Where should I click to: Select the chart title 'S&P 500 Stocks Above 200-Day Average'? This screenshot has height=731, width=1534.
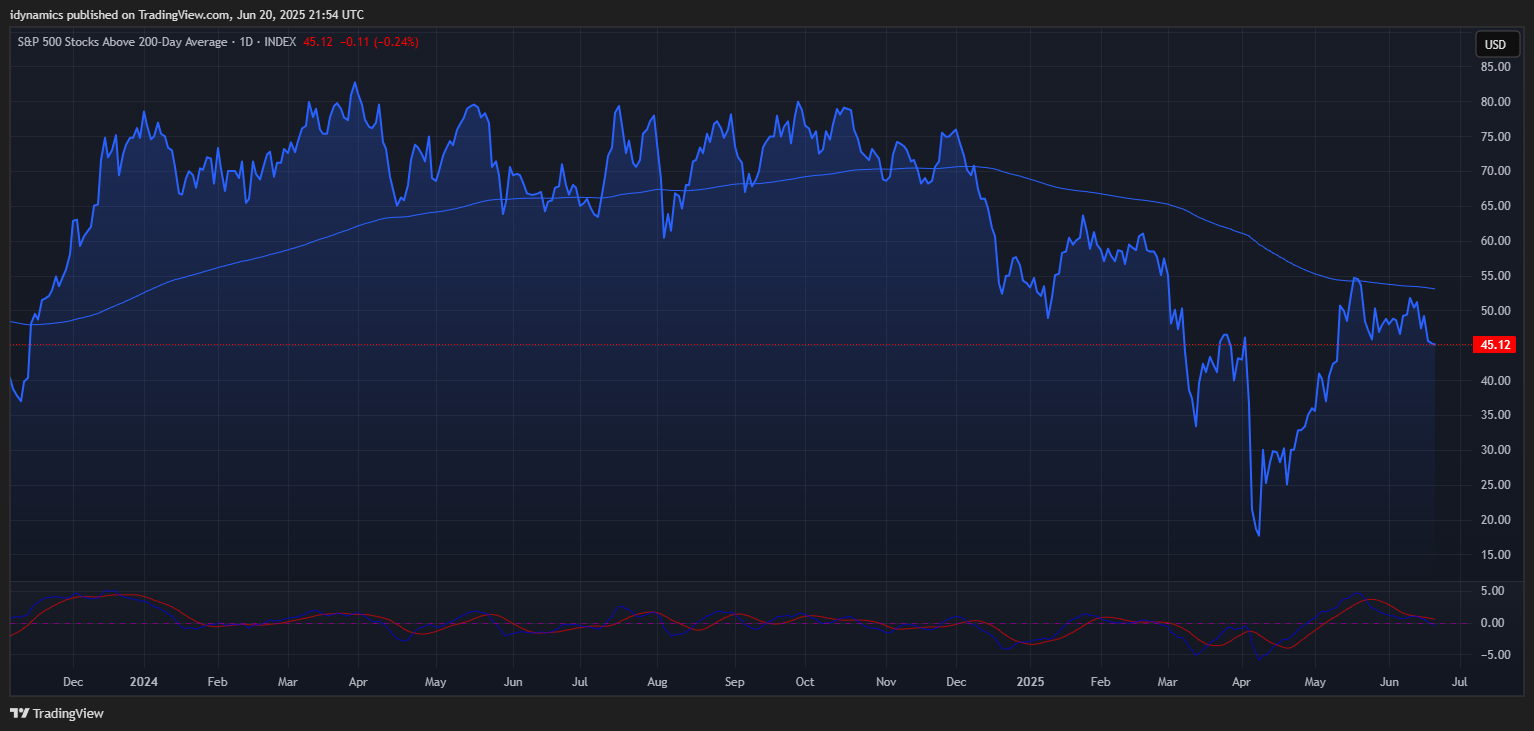pos(122,42)
